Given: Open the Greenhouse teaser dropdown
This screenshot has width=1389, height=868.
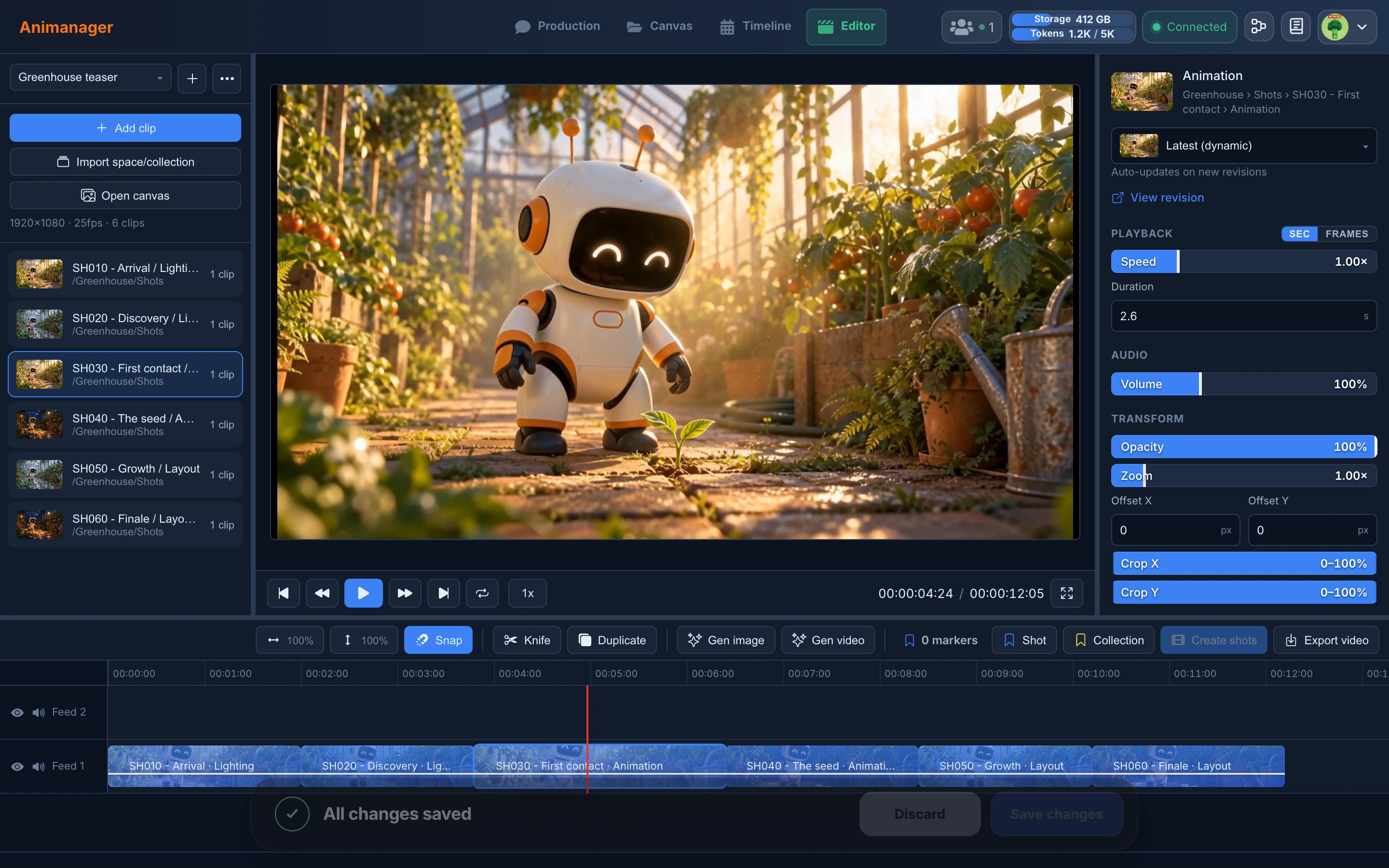Looking at the screenshot, I should coord(91,78).
